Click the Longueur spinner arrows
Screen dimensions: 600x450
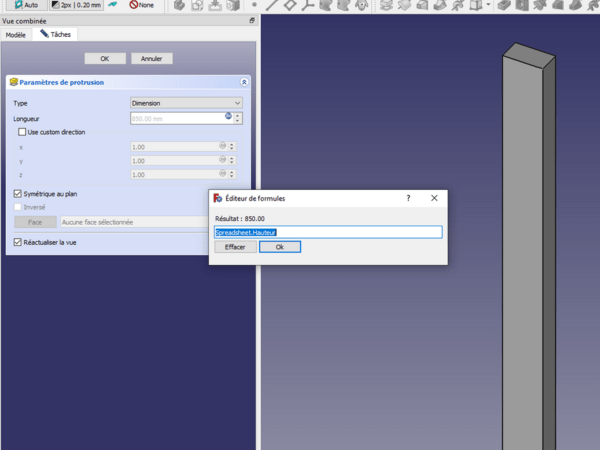pyautogui.click(x=239, y=118)
